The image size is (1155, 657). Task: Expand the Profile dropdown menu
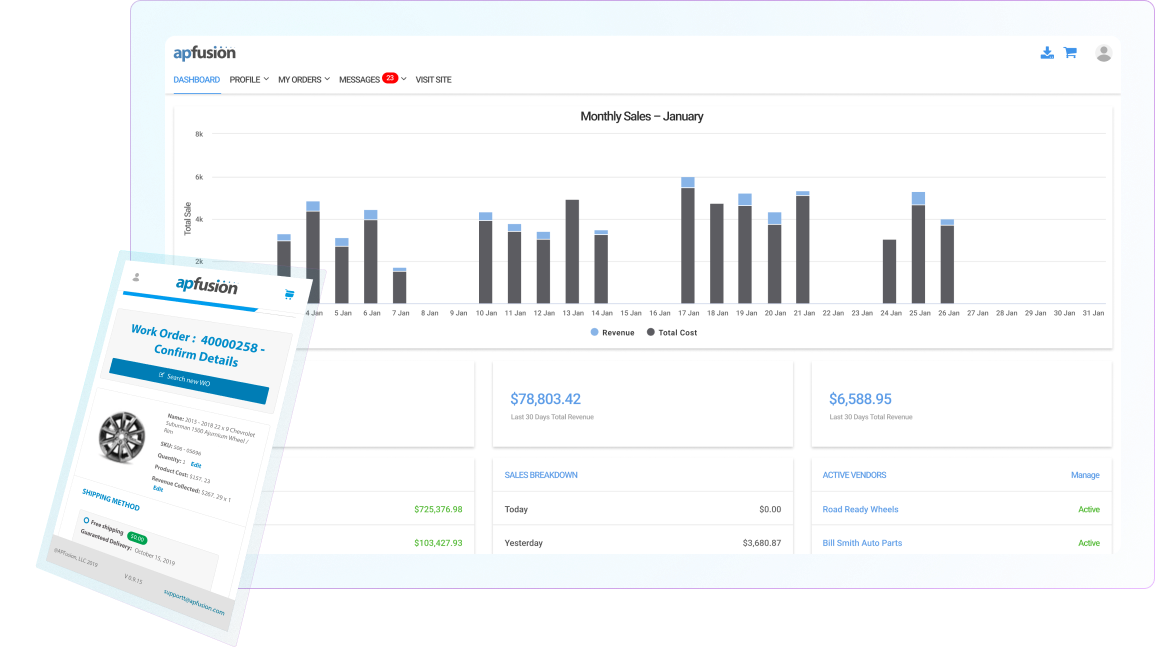click(x=249, y=80)
